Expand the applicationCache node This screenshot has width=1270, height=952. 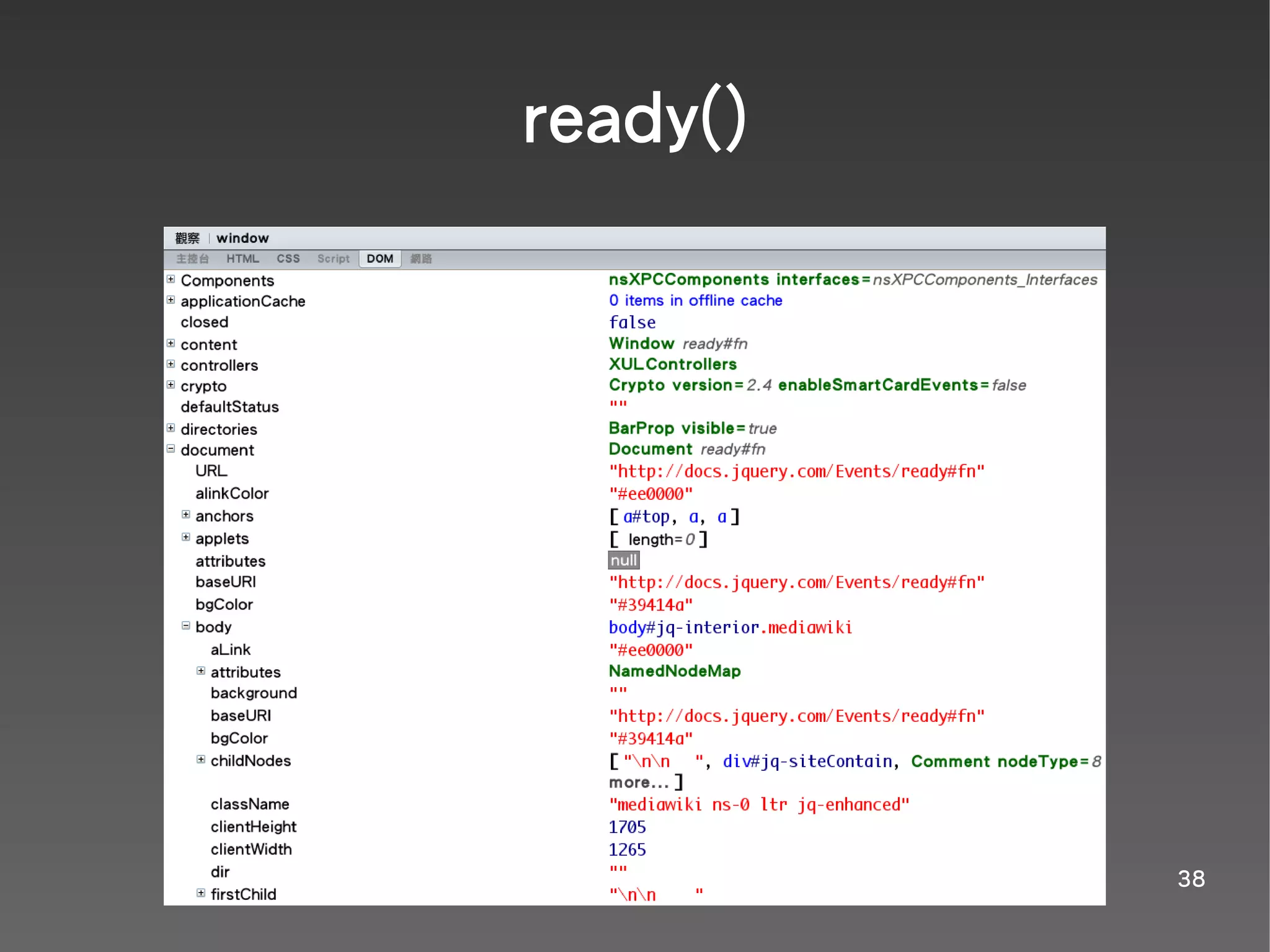171,300
